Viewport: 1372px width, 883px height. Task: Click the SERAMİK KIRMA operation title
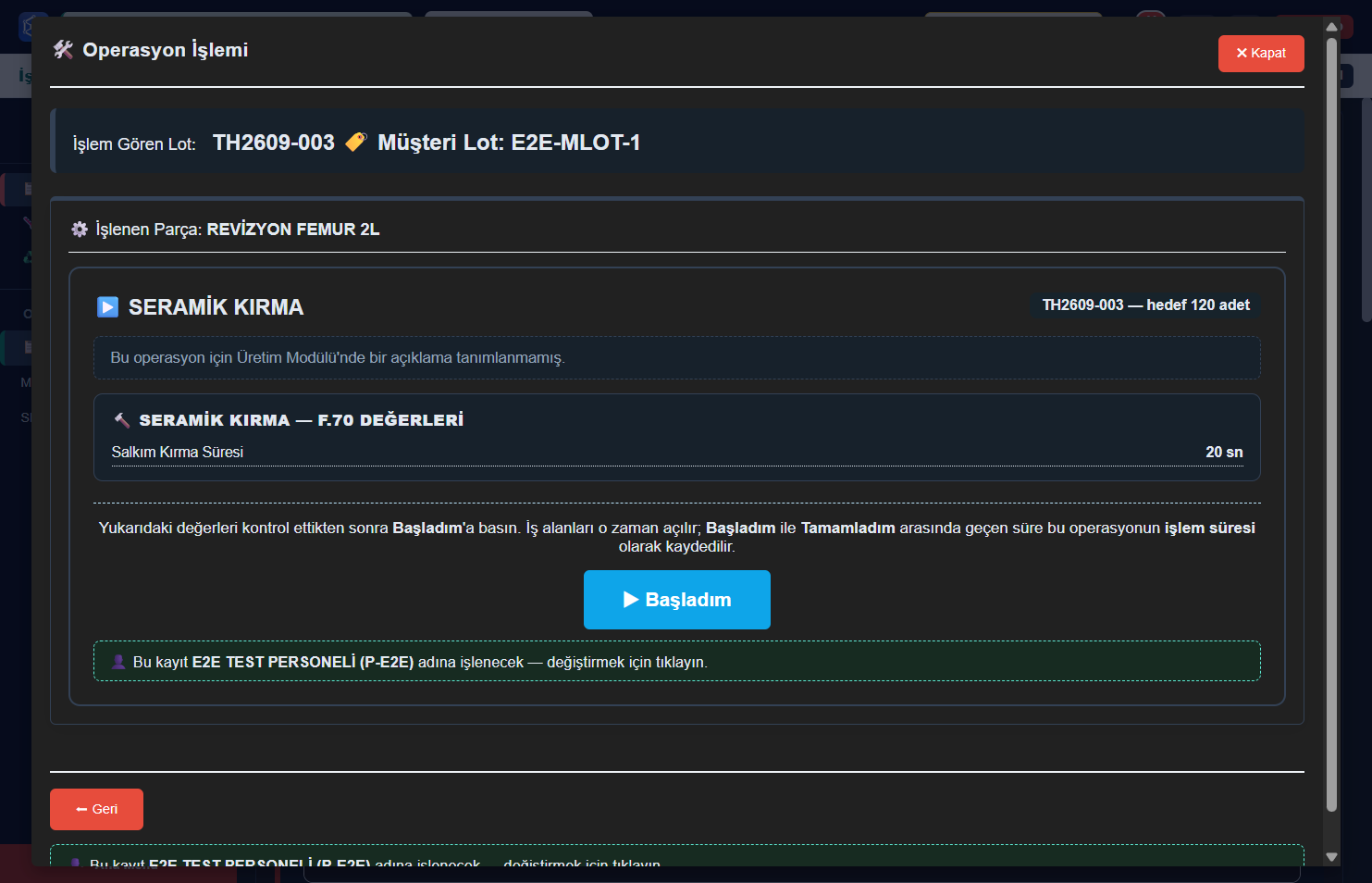coord(216,307)
